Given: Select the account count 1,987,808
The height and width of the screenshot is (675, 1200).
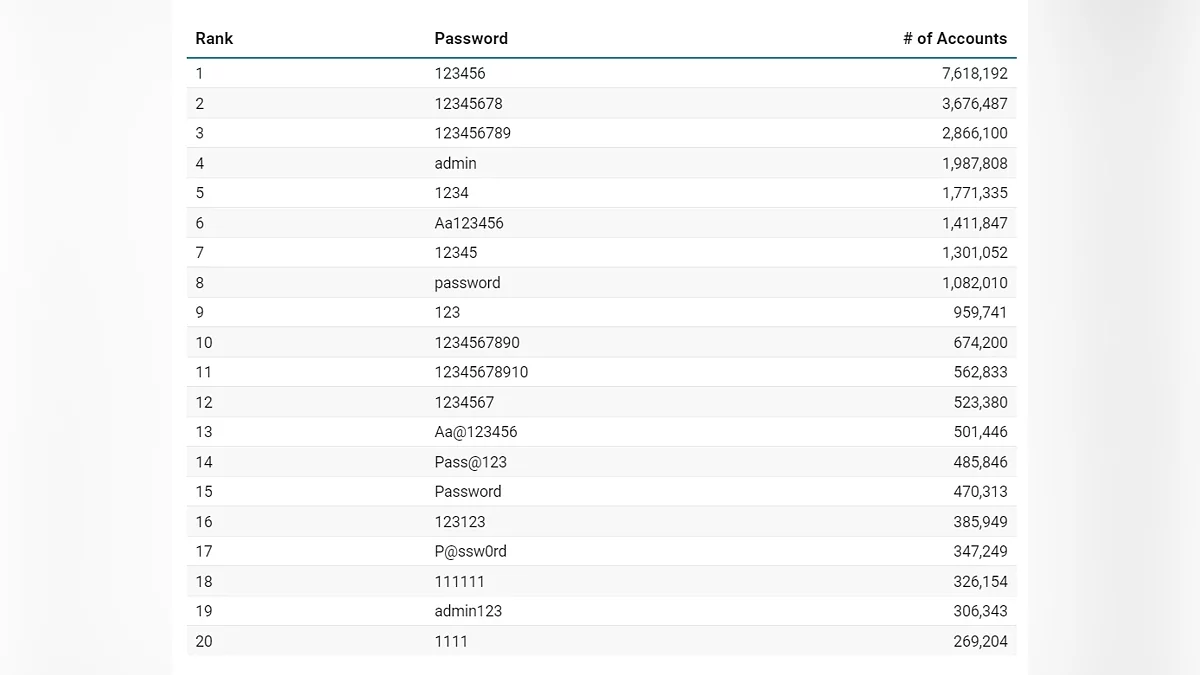Looking at the screenshot, I should click(974, 163).
